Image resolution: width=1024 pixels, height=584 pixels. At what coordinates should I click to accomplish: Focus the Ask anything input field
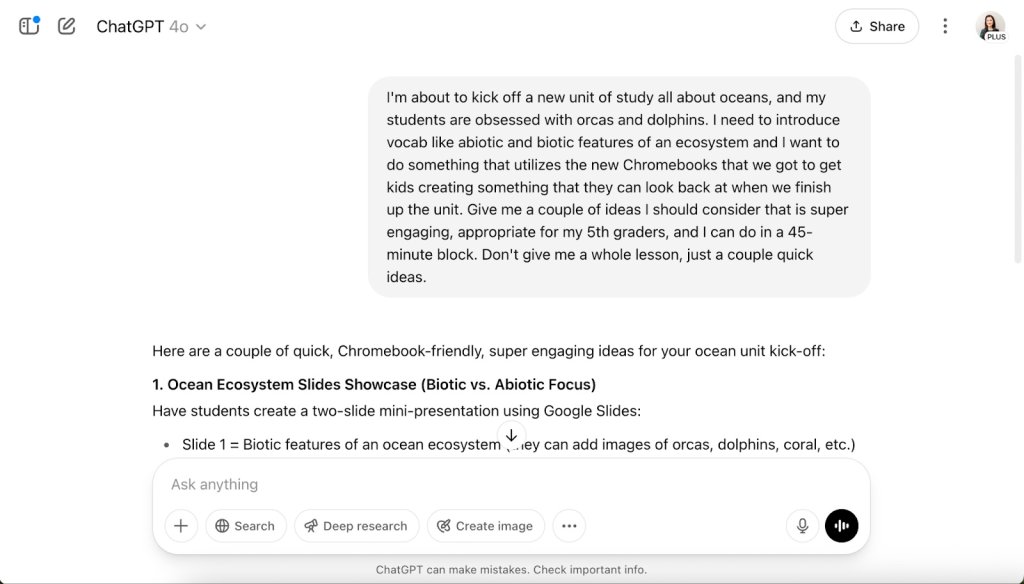tap(510, 484)
